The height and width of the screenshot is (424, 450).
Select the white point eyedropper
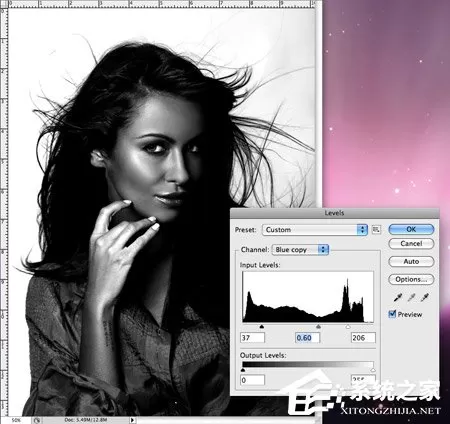tap(425, 297)
